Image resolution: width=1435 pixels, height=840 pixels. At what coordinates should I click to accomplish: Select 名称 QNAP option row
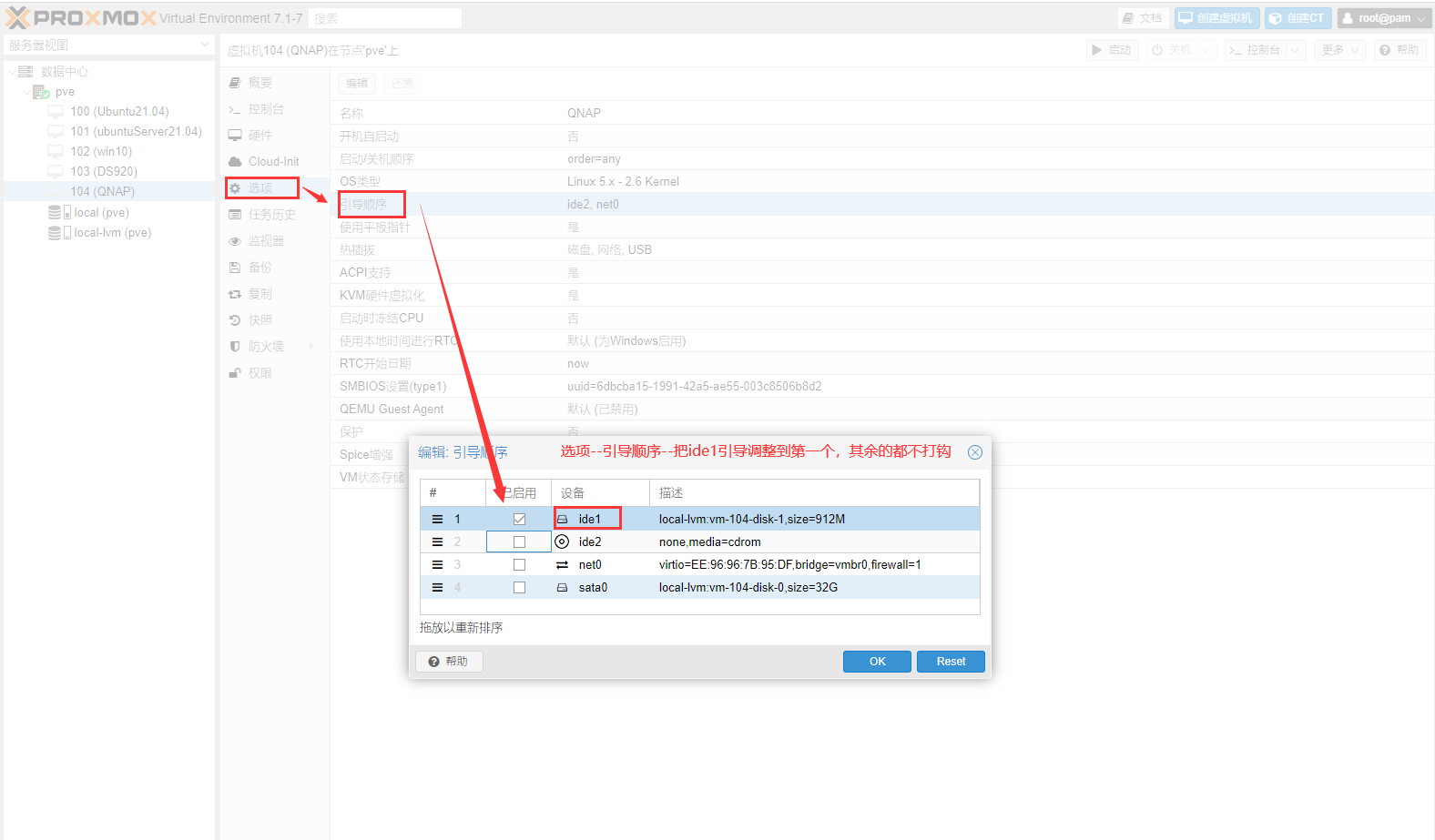click(x=881, y=113)
